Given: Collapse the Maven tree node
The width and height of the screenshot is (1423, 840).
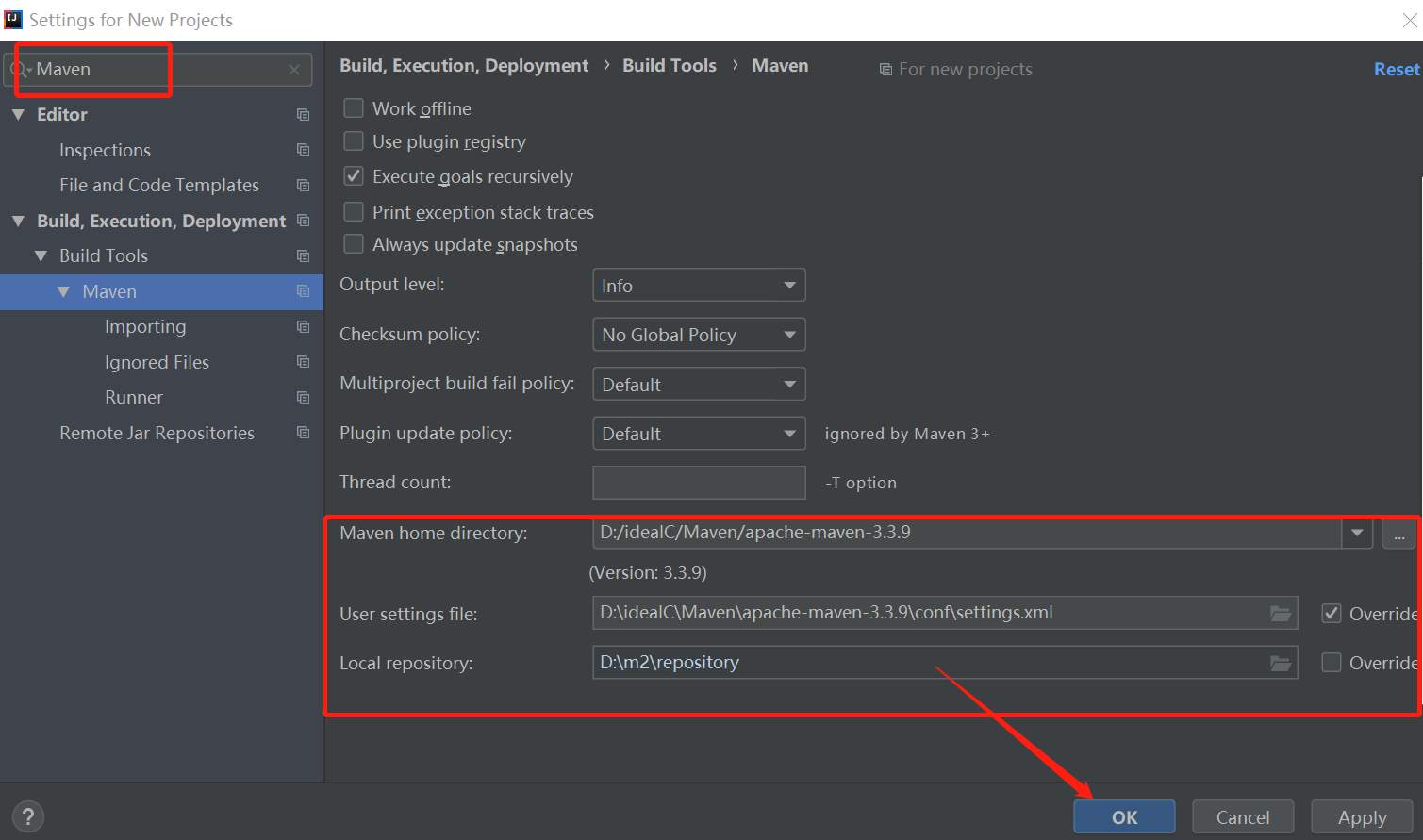Looking at the screenshot, I should [63, 291].
